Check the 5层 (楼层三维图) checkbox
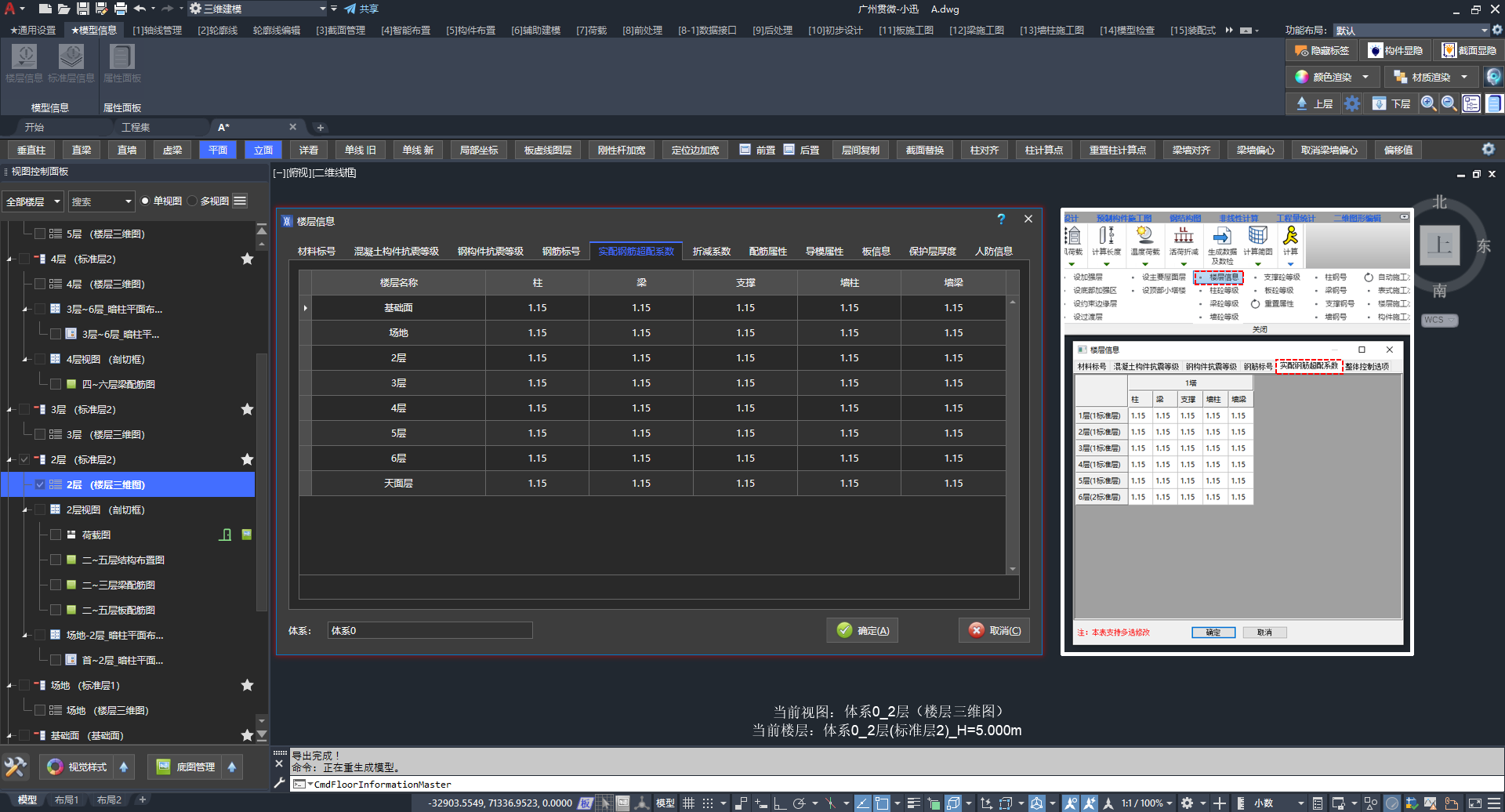The width and height of the screenshot is (1505, 812). coord(39,234)
